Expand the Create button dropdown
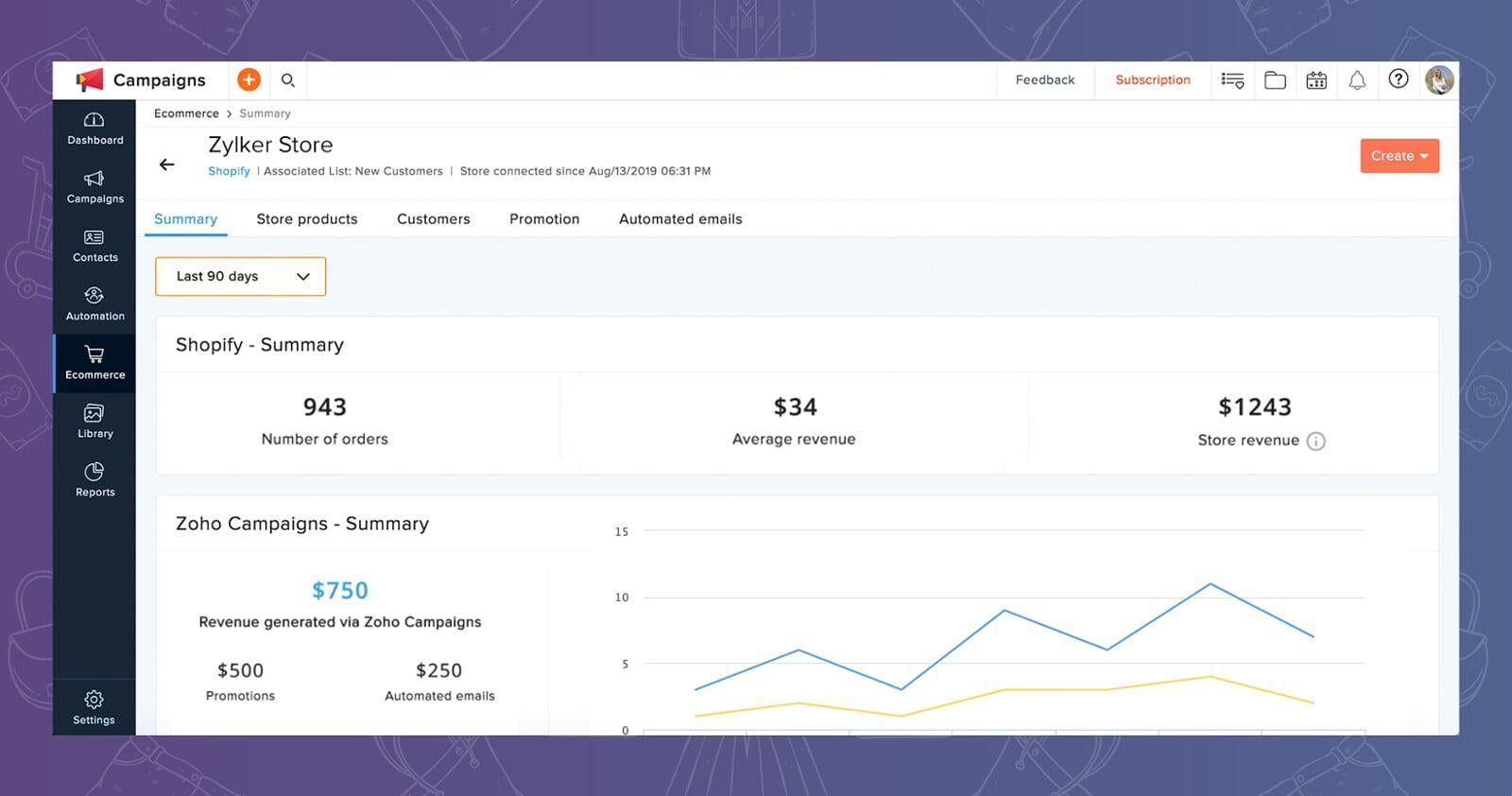This screenshot has height=796, width=1512. (x=1400, y=156)
